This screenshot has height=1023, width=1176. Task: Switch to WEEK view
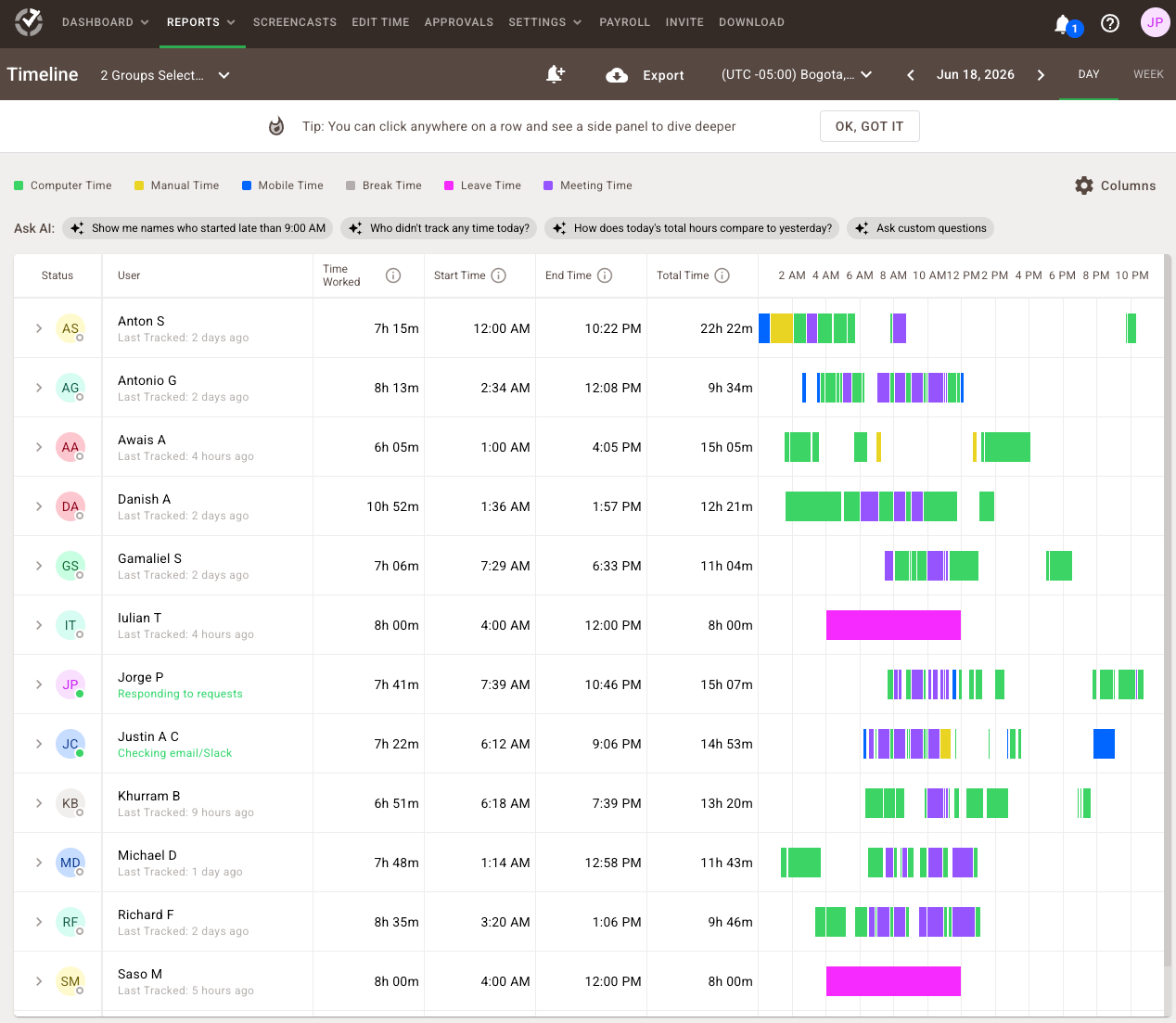click(x=1148, y=74)
